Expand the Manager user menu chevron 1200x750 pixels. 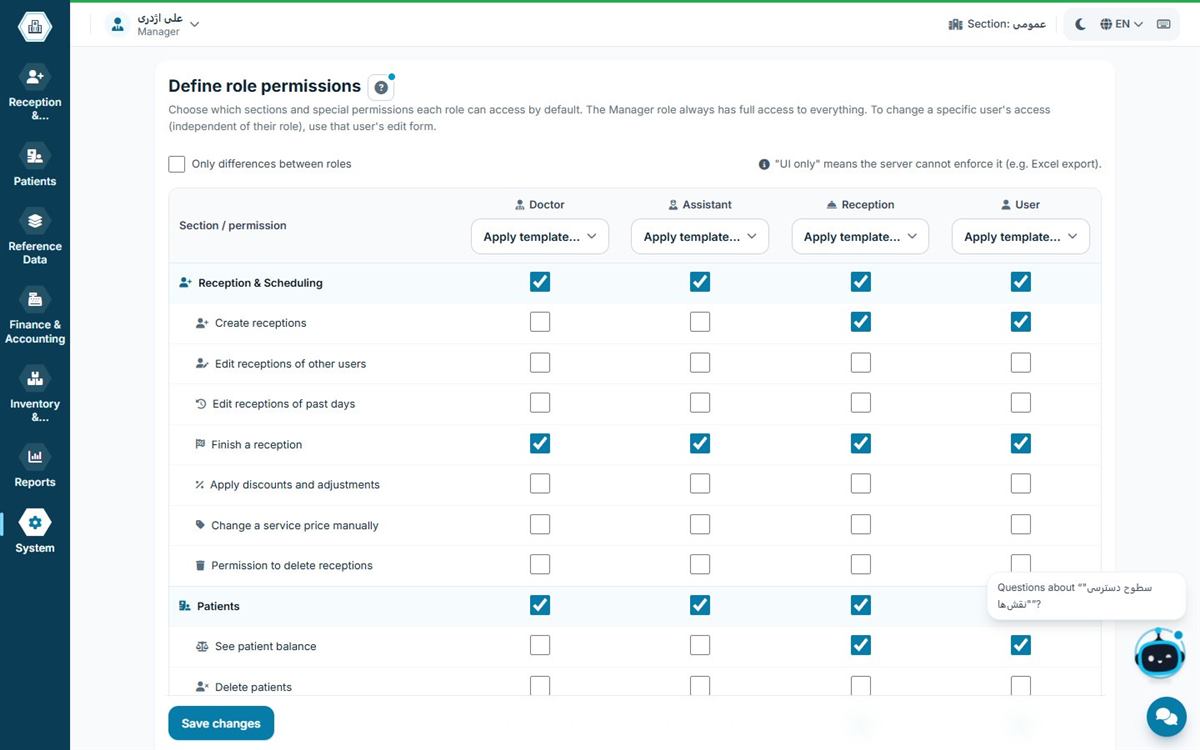[x=195, y=24]
